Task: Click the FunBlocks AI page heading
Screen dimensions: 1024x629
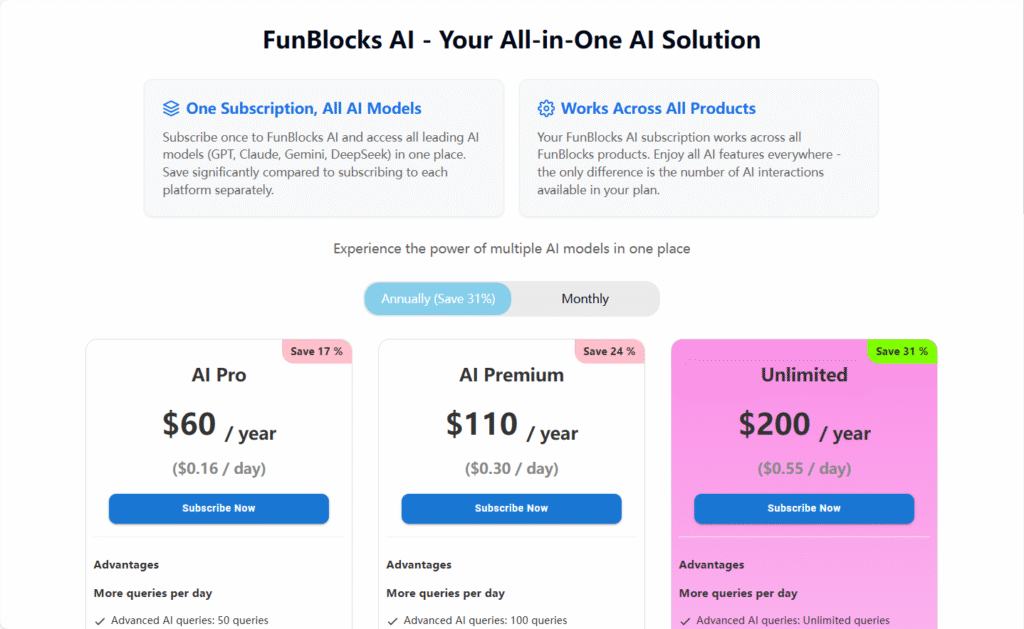Action: [511, 40]
